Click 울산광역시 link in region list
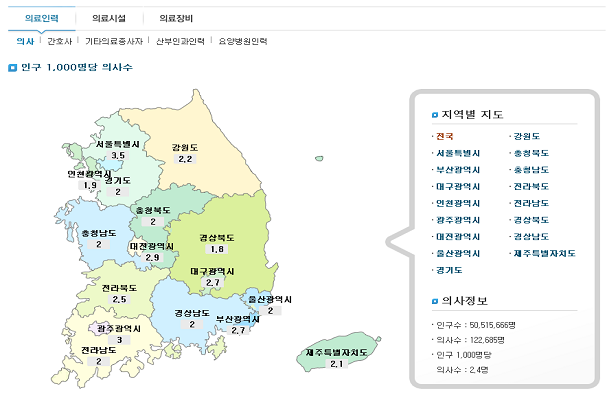The width and height of the screenshot is (607, 399). pos(458,253)
